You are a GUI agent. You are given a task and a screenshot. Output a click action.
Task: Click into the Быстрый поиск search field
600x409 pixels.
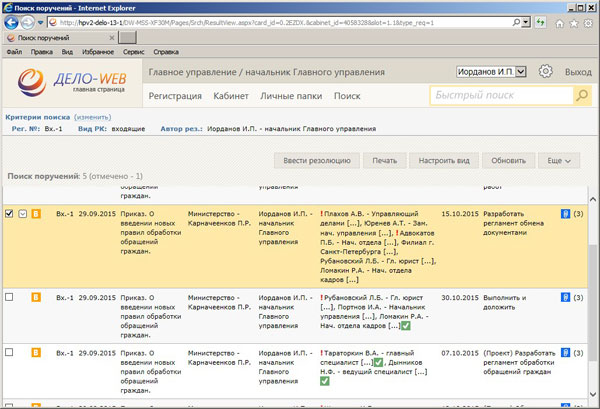point(500,96)
